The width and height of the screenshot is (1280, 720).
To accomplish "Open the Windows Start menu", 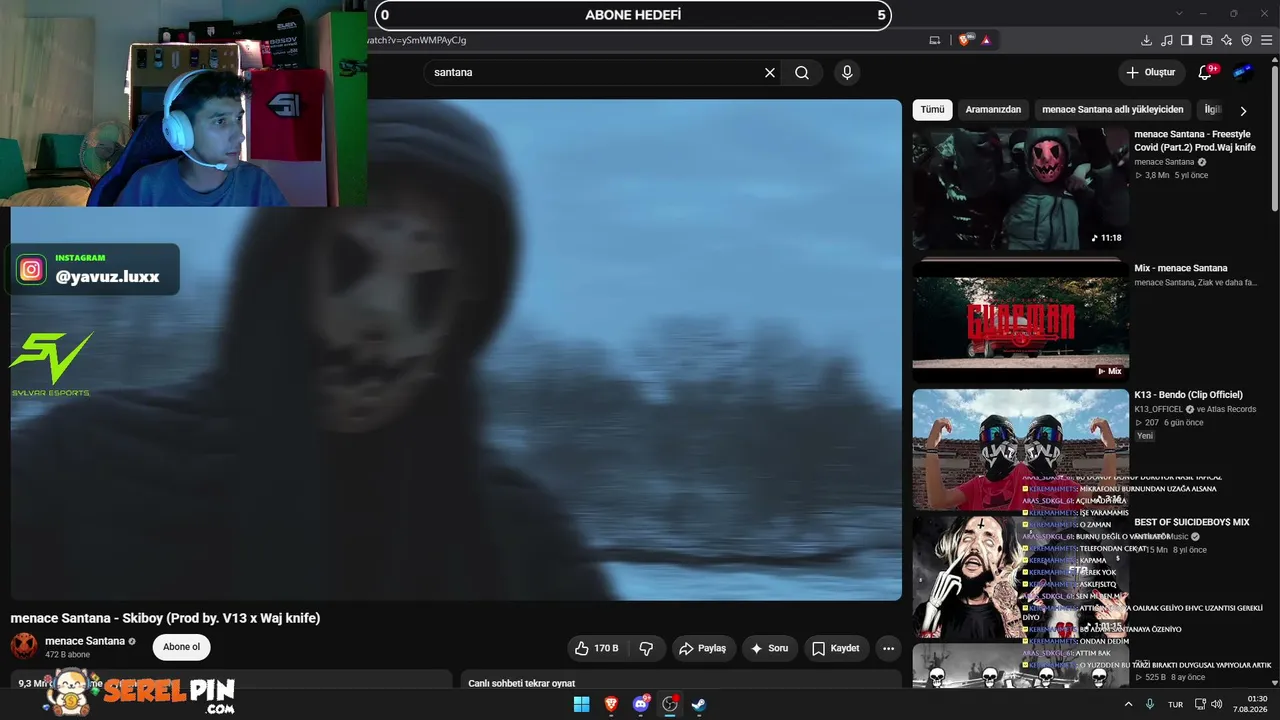I will tap(581, 704).
